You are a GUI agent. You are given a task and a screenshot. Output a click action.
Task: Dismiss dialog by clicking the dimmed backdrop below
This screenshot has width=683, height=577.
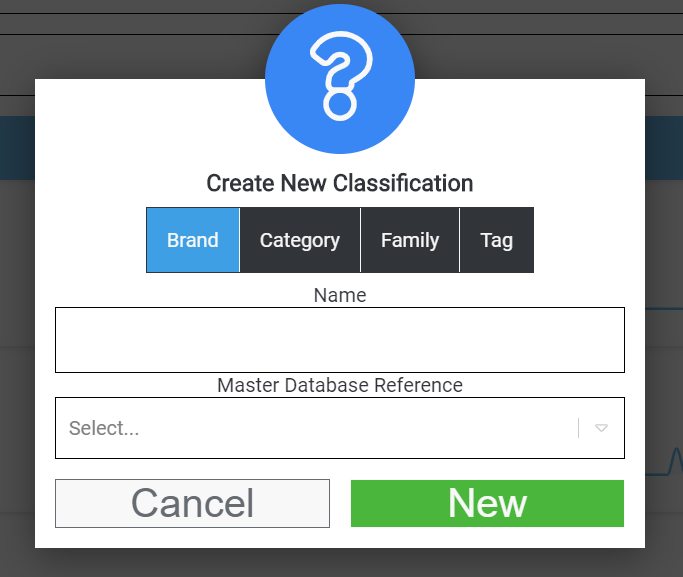tap(340, 563)
